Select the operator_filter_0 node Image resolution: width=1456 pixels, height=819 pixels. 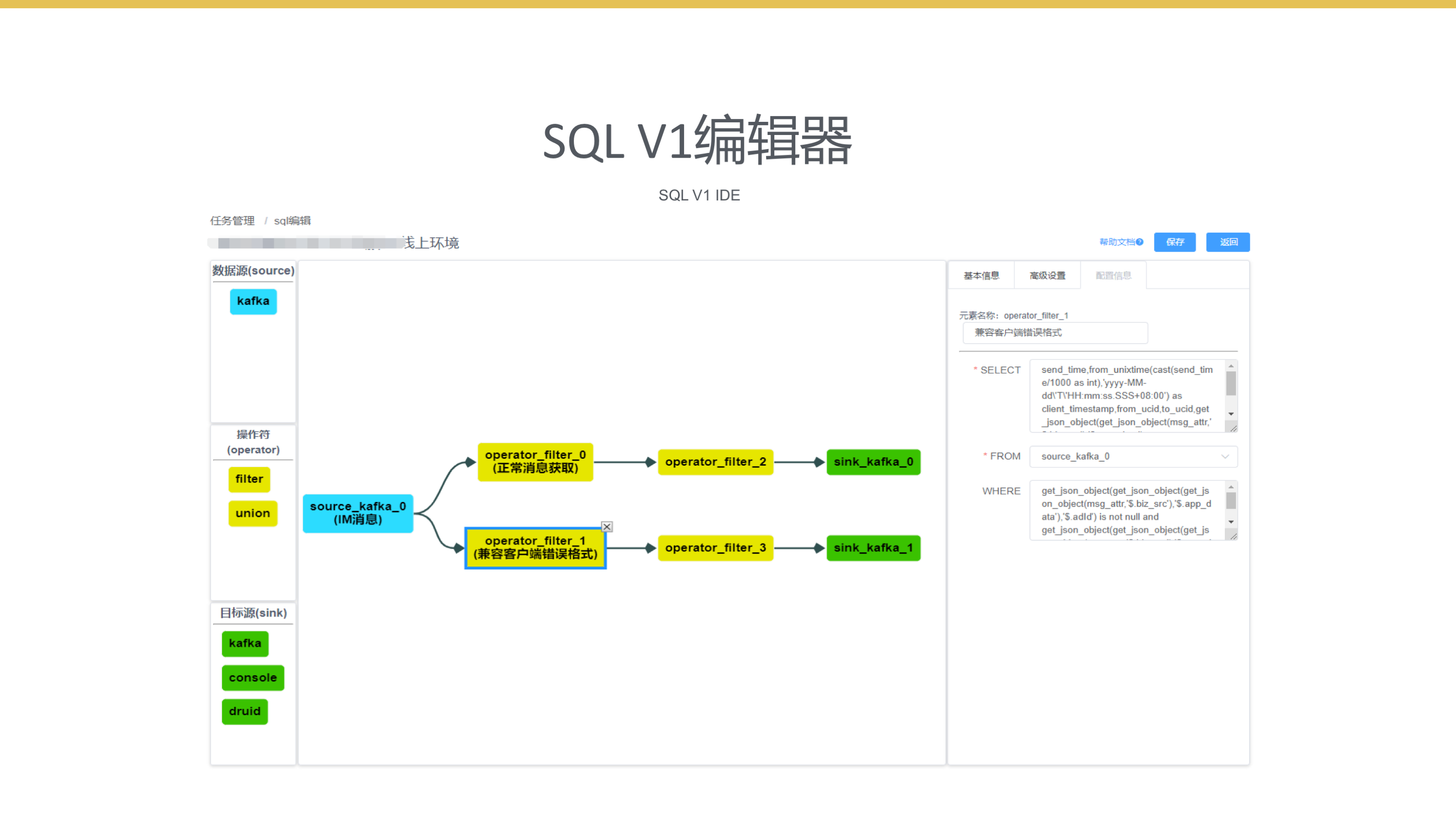(x=536, y=462)
